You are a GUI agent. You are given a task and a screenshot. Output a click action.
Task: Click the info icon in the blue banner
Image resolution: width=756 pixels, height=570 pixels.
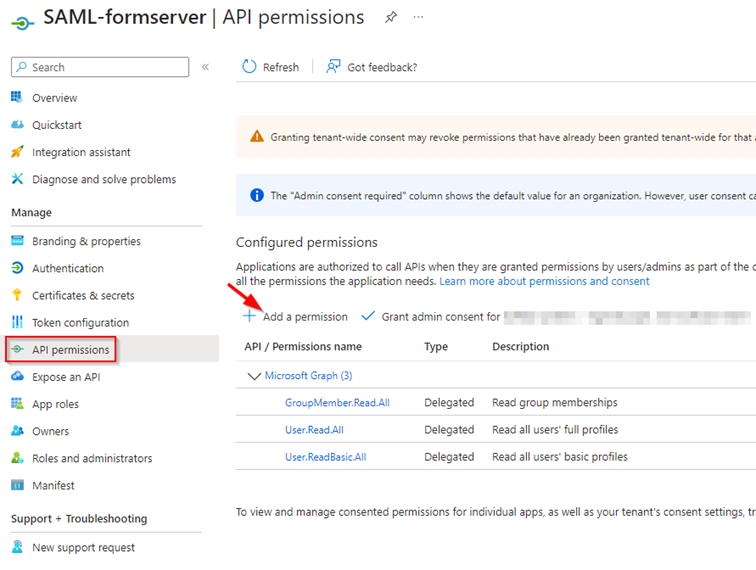point(257,195)
